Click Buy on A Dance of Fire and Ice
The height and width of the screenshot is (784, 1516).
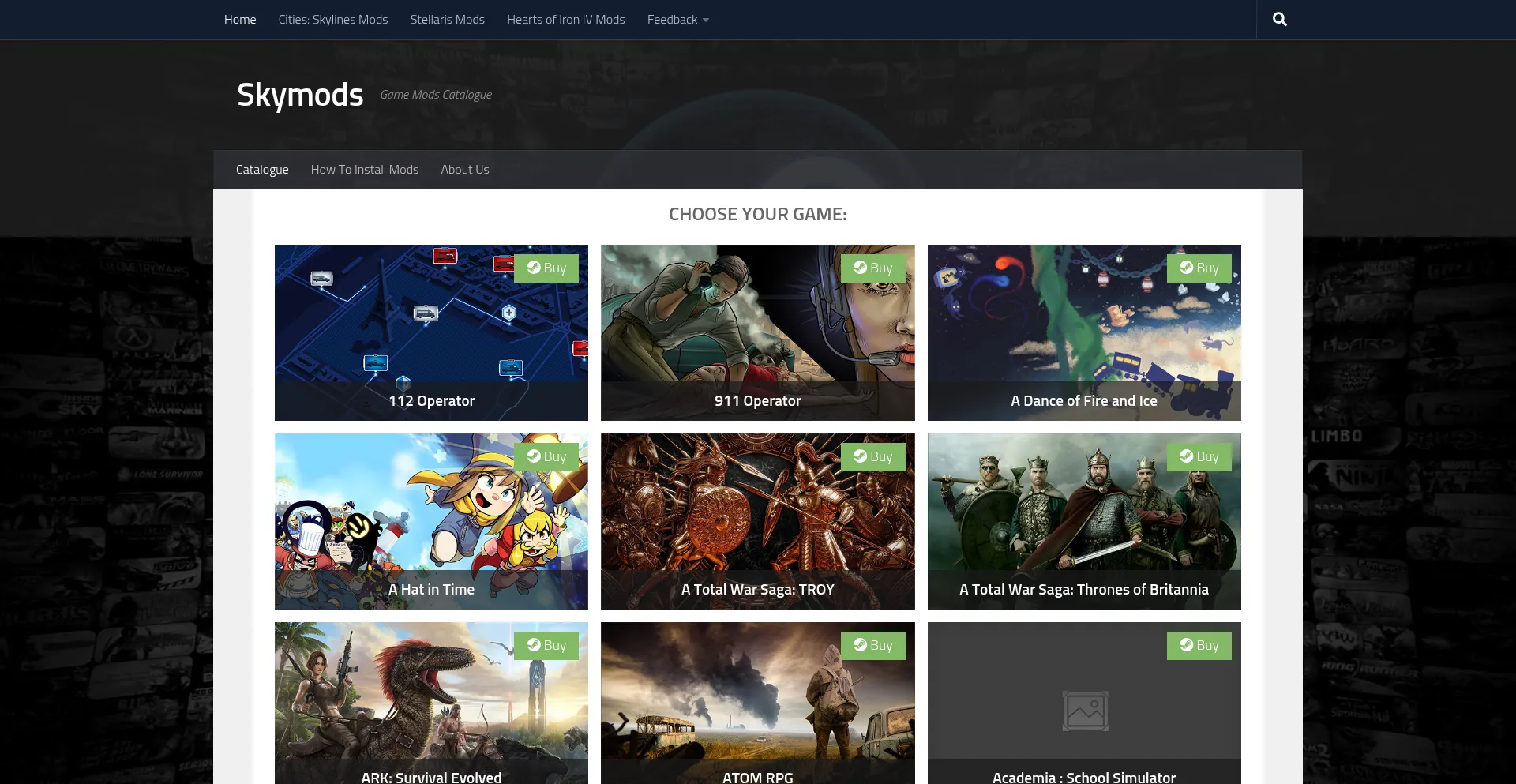[x=1199, y=268]
